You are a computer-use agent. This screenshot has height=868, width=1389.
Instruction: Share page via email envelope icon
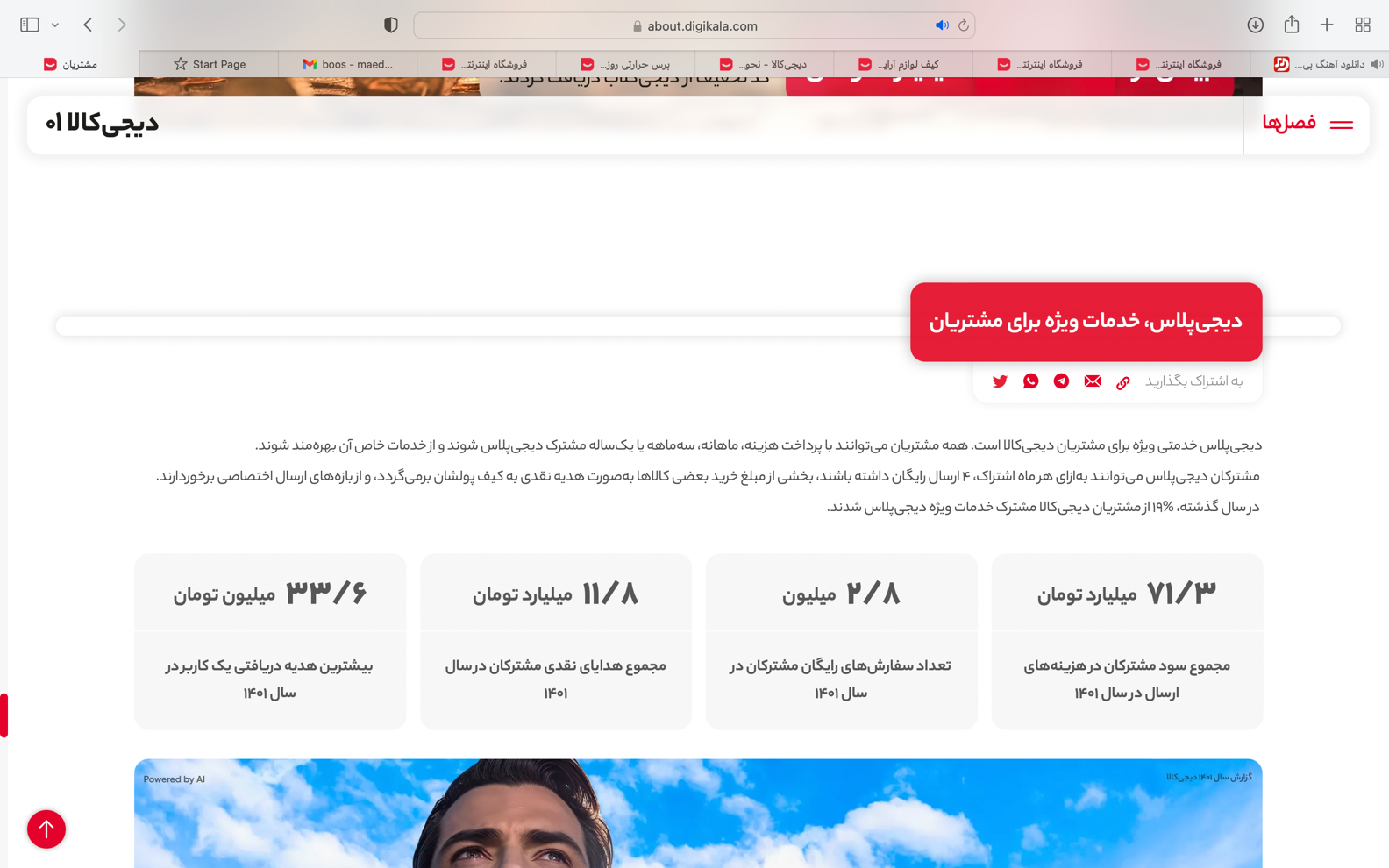pyautogui.click(x=1092, y=381)
